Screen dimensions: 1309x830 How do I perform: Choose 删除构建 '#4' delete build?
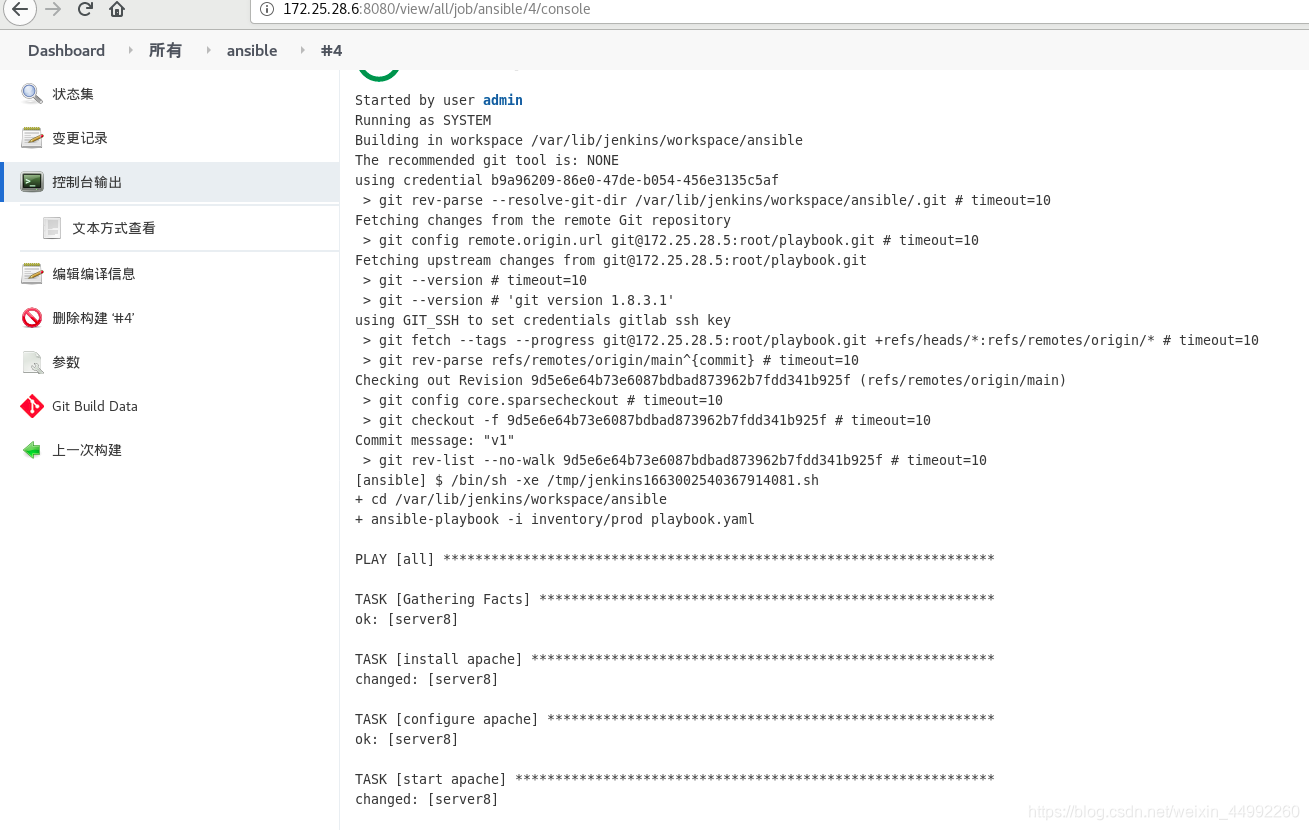pyautogui.click(x=93, y=318)
